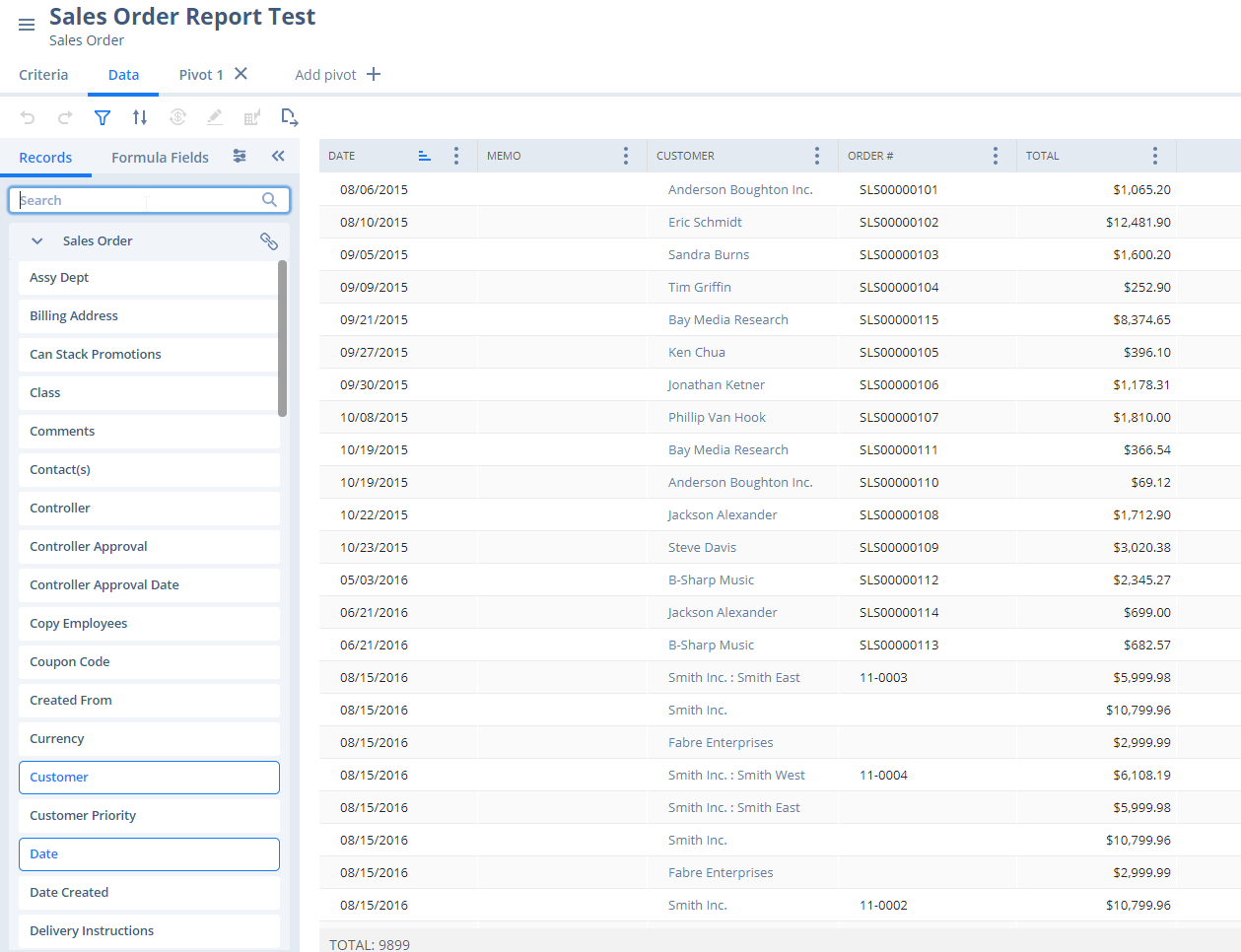Screen dimensions: 1241x952
Task: Click the undo arrow icon
Action: point(28,117)
